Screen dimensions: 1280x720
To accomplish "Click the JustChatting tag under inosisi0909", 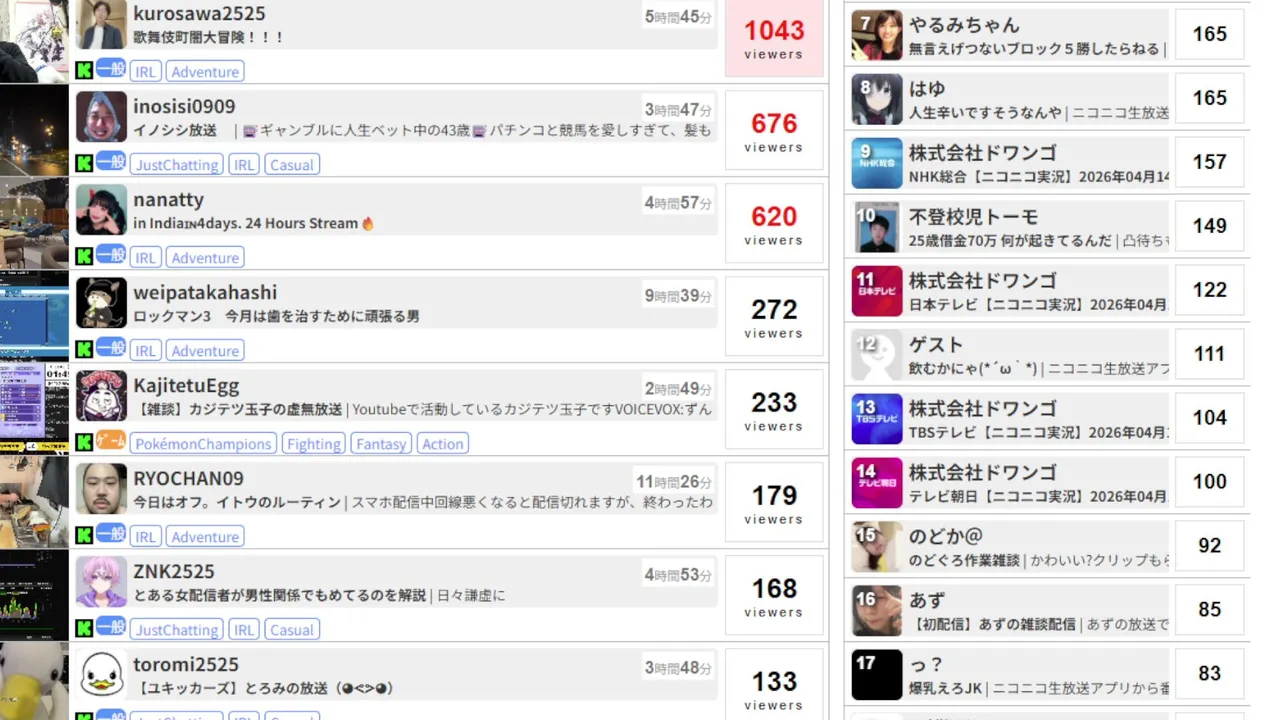I will click(177, 165).
